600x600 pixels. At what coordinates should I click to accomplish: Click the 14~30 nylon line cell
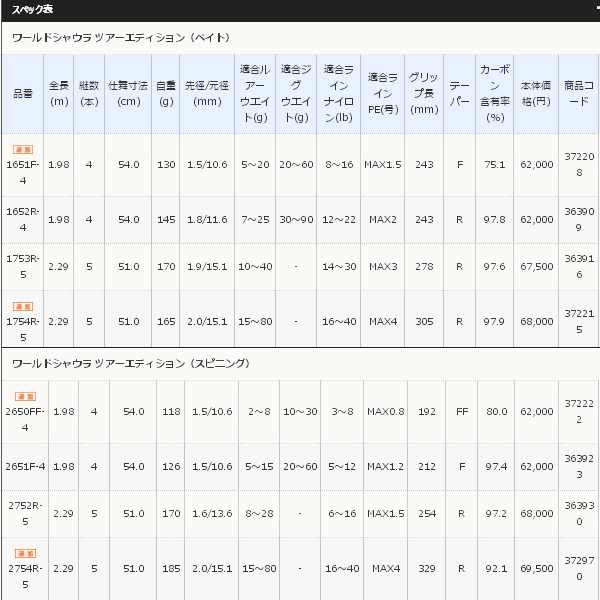click(x=339, y=266)
